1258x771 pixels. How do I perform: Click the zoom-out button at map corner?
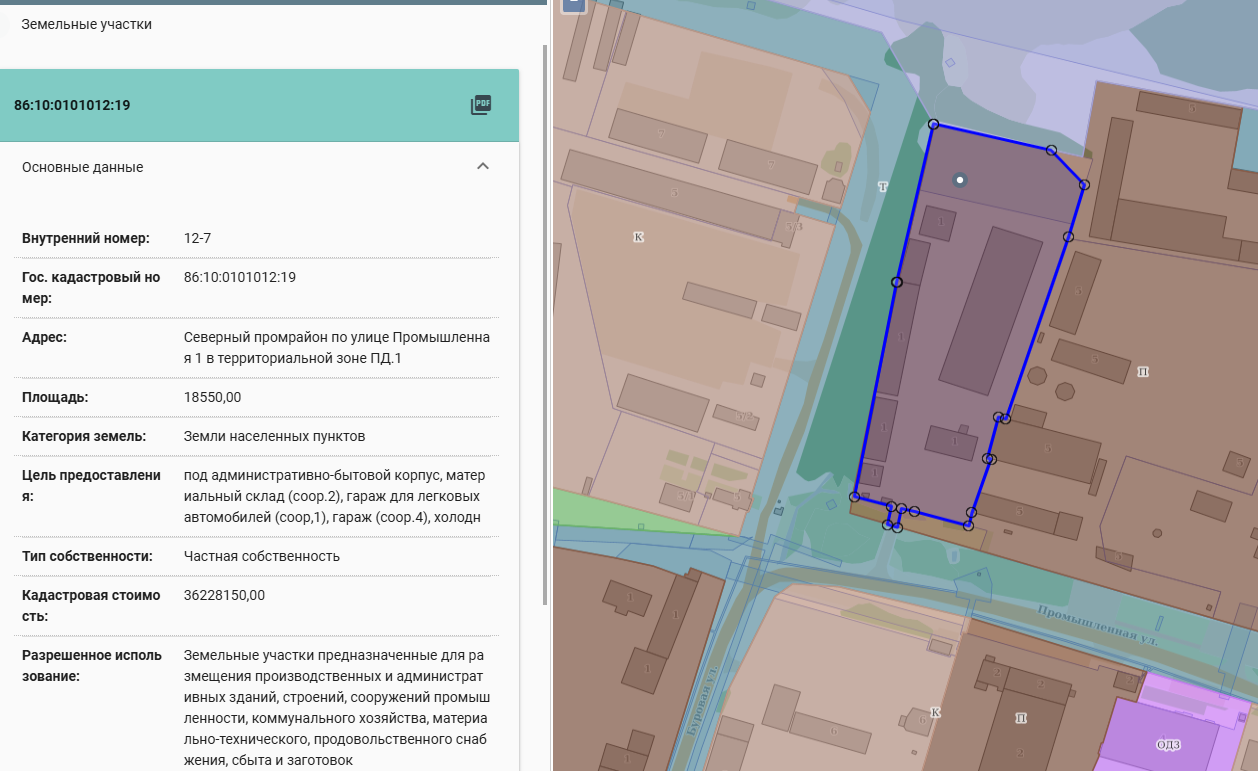coord(573,4)
